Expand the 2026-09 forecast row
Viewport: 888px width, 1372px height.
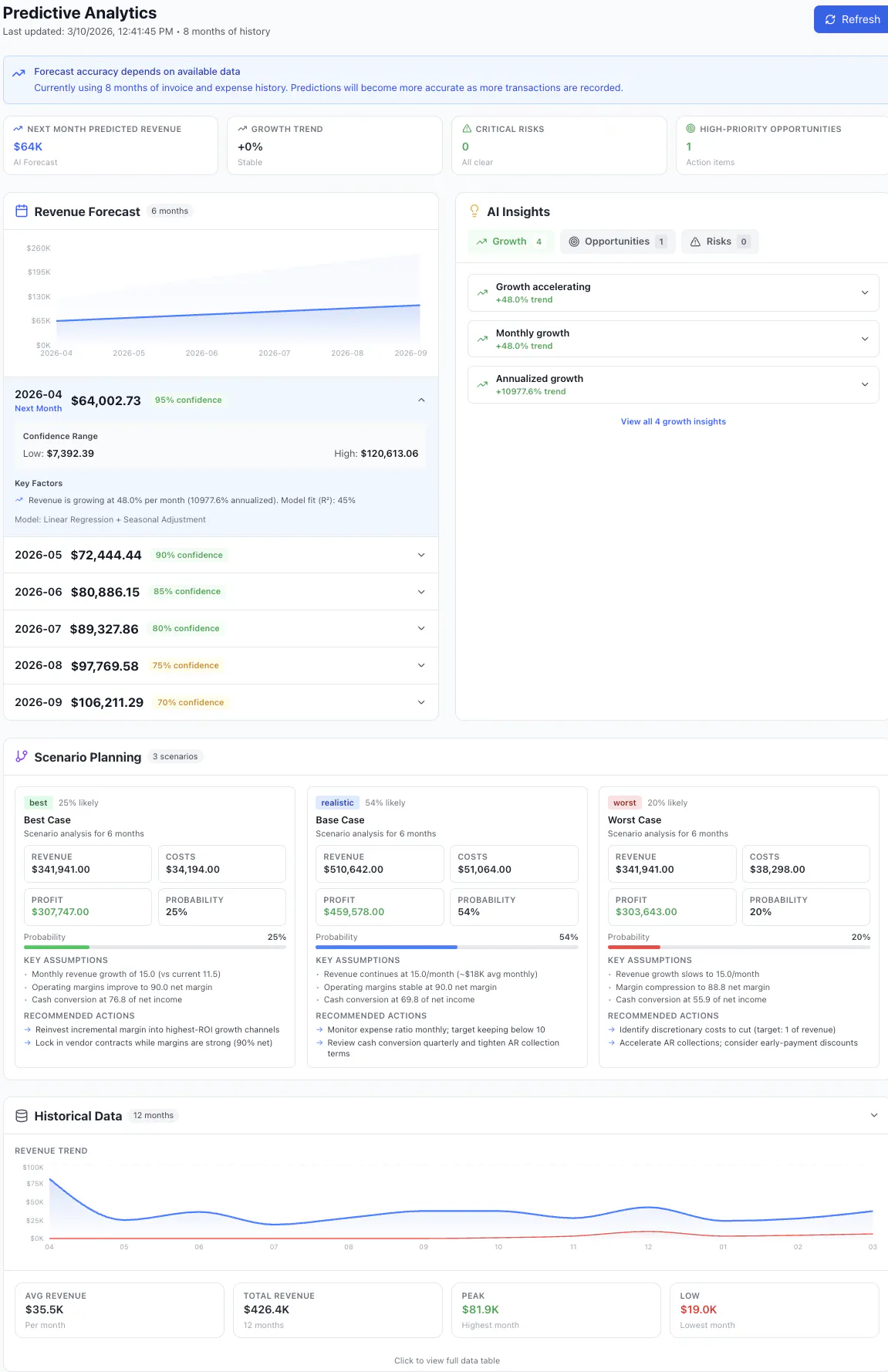click(421, 702)
